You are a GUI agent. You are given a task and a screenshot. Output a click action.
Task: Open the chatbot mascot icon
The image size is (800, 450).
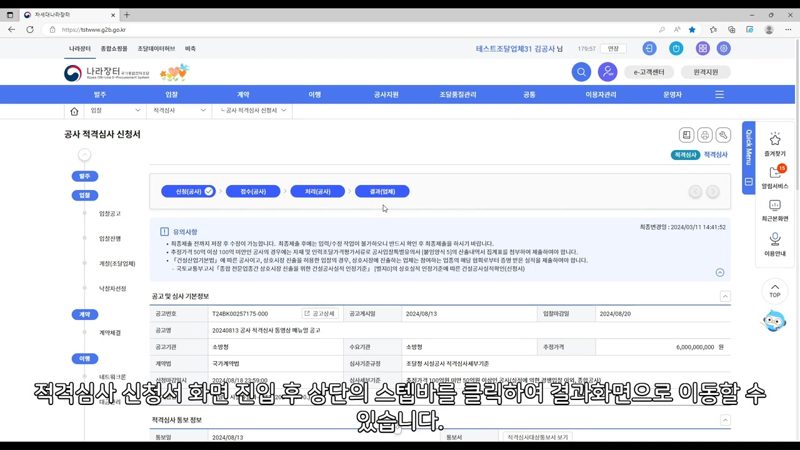[774, 321]
